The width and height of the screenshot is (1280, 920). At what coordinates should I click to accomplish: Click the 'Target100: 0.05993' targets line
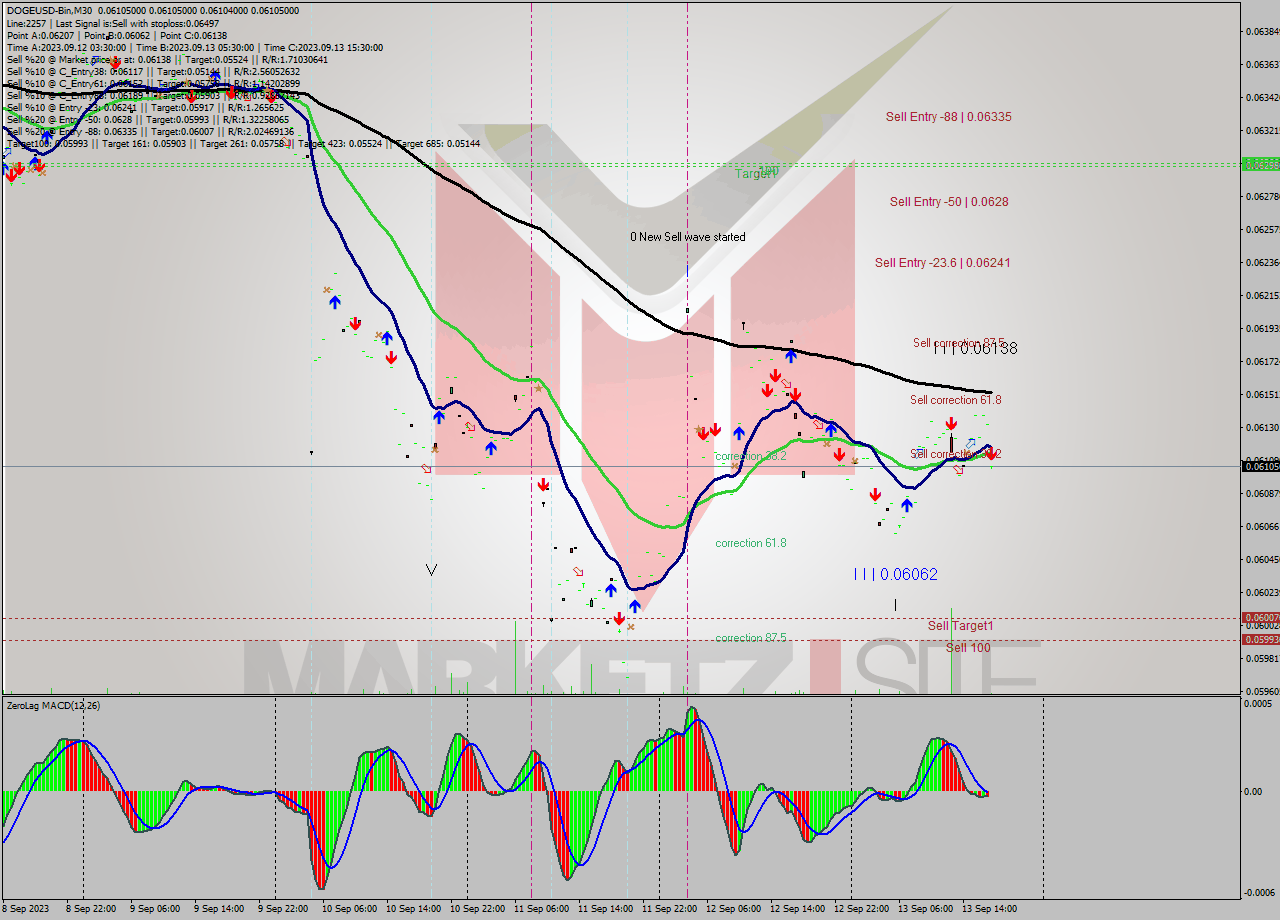[x=243, y=144]
